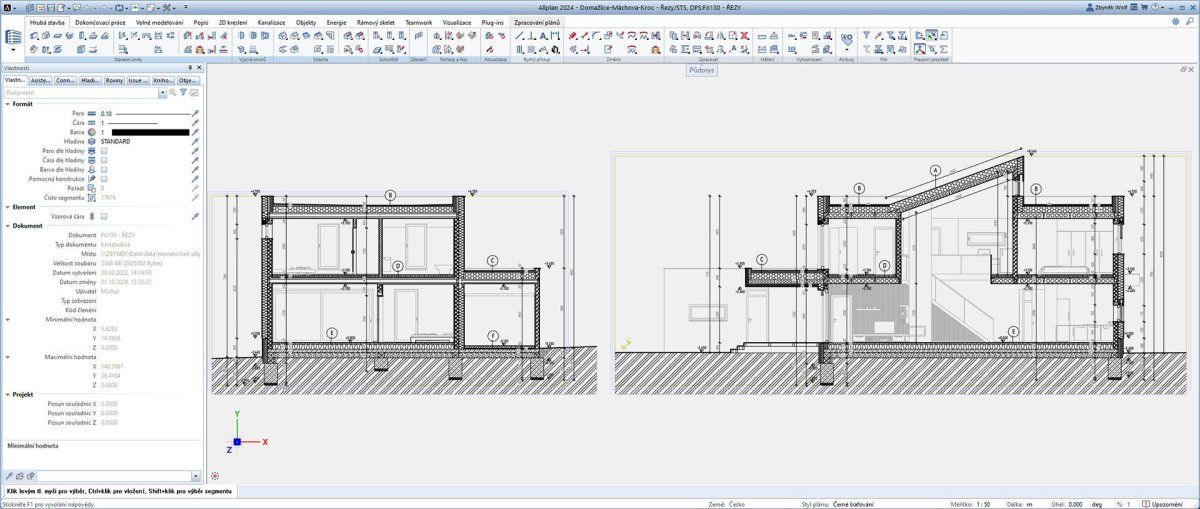Viewport: 1200px width, 509px height.
Task: Click the Půdorys viewport label
Action: click(x=700, y=72)
